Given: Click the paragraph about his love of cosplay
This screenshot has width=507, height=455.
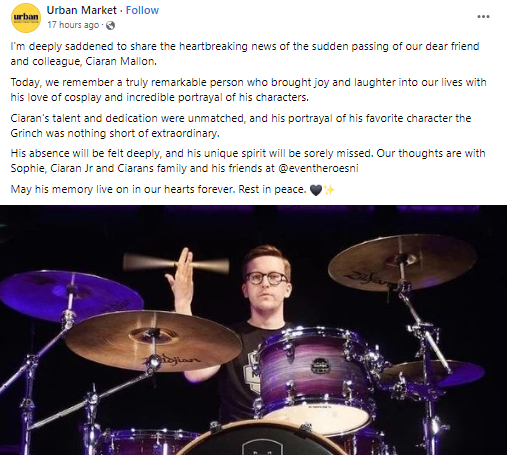Looking at the screenshot, I should point(248,90).
